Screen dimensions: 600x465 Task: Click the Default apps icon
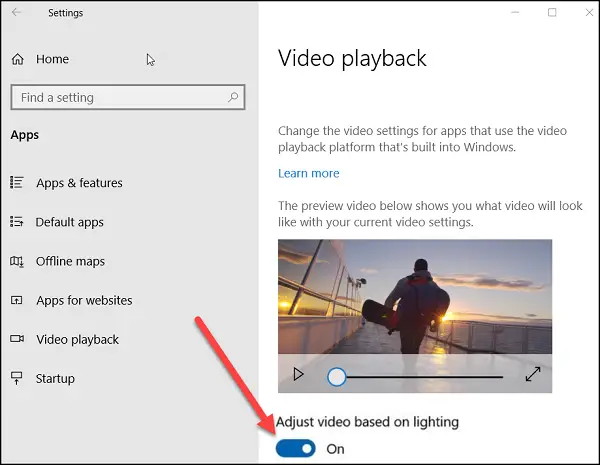[16, 221]
